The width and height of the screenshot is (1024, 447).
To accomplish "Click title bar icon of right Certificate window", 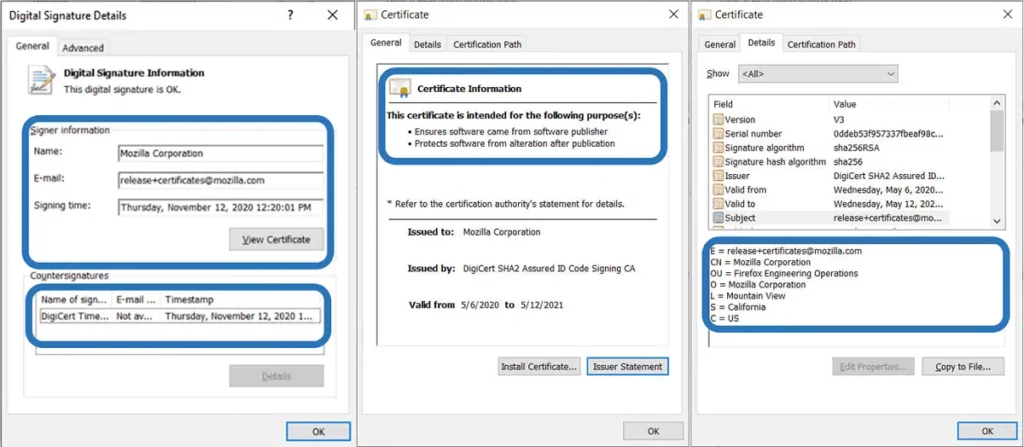I will pyautogui.click(x=705, y=14).
